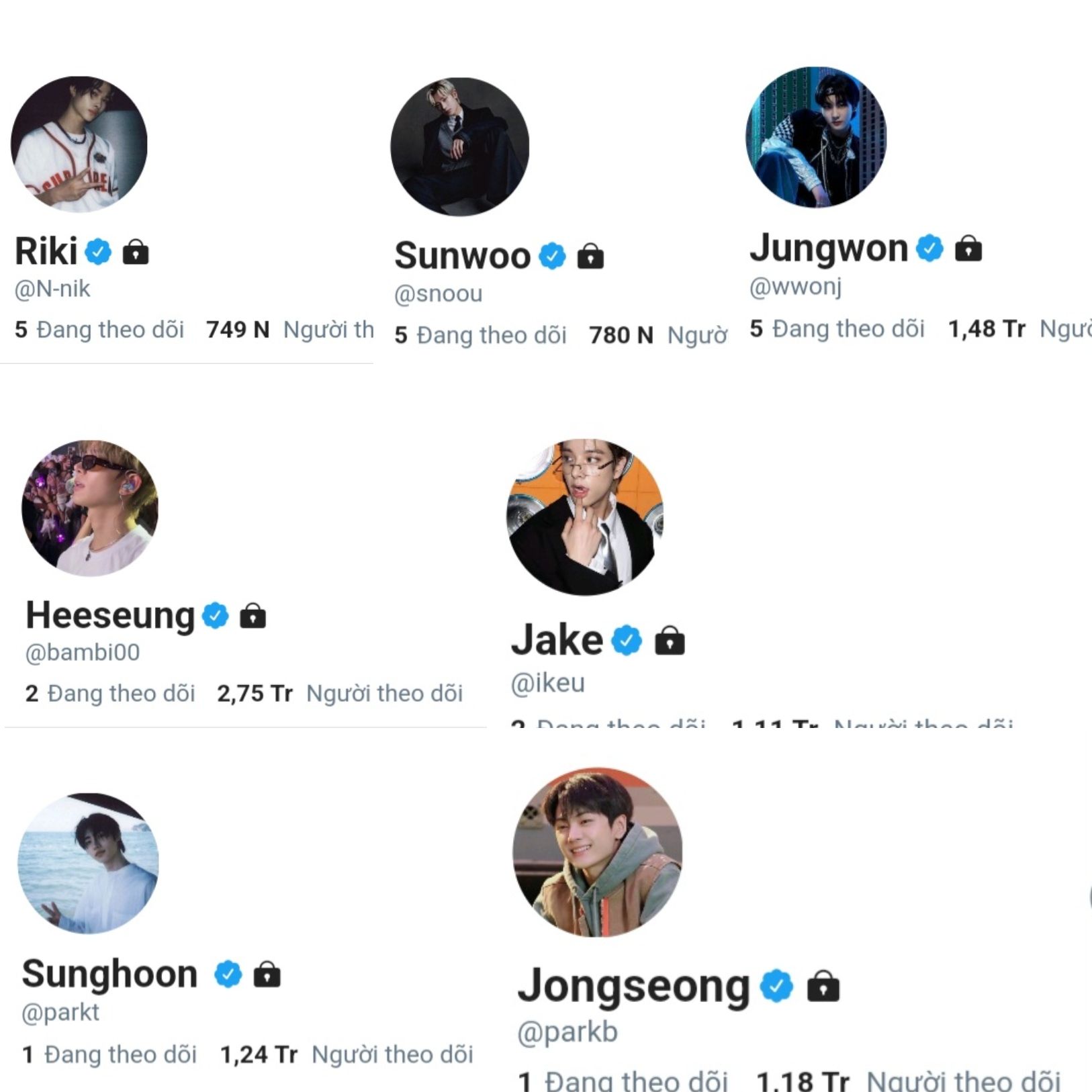
Task: View Sunghoon's seaside avatar photo
Action: tap(89, 864)
